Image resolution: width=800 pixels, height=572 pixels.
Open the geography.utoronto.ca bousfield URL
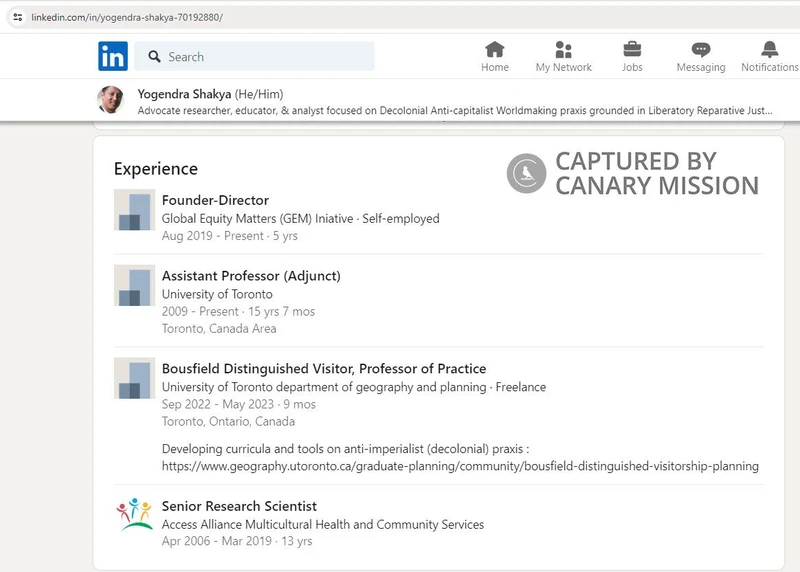click(460, 466)
